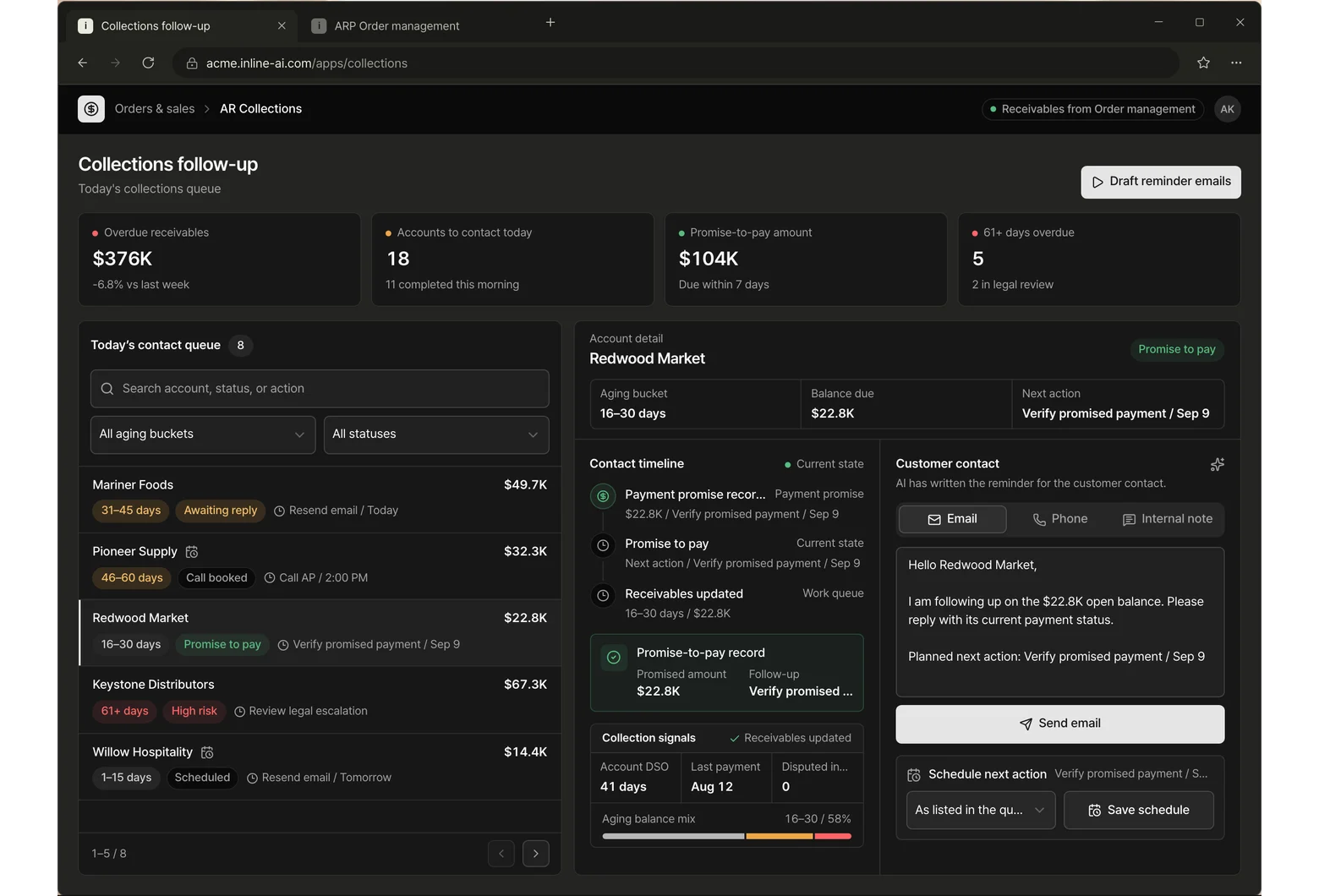Click the calendar icon beside Schedule next action
1319x896 pixels.
click(x=914, y=775)
